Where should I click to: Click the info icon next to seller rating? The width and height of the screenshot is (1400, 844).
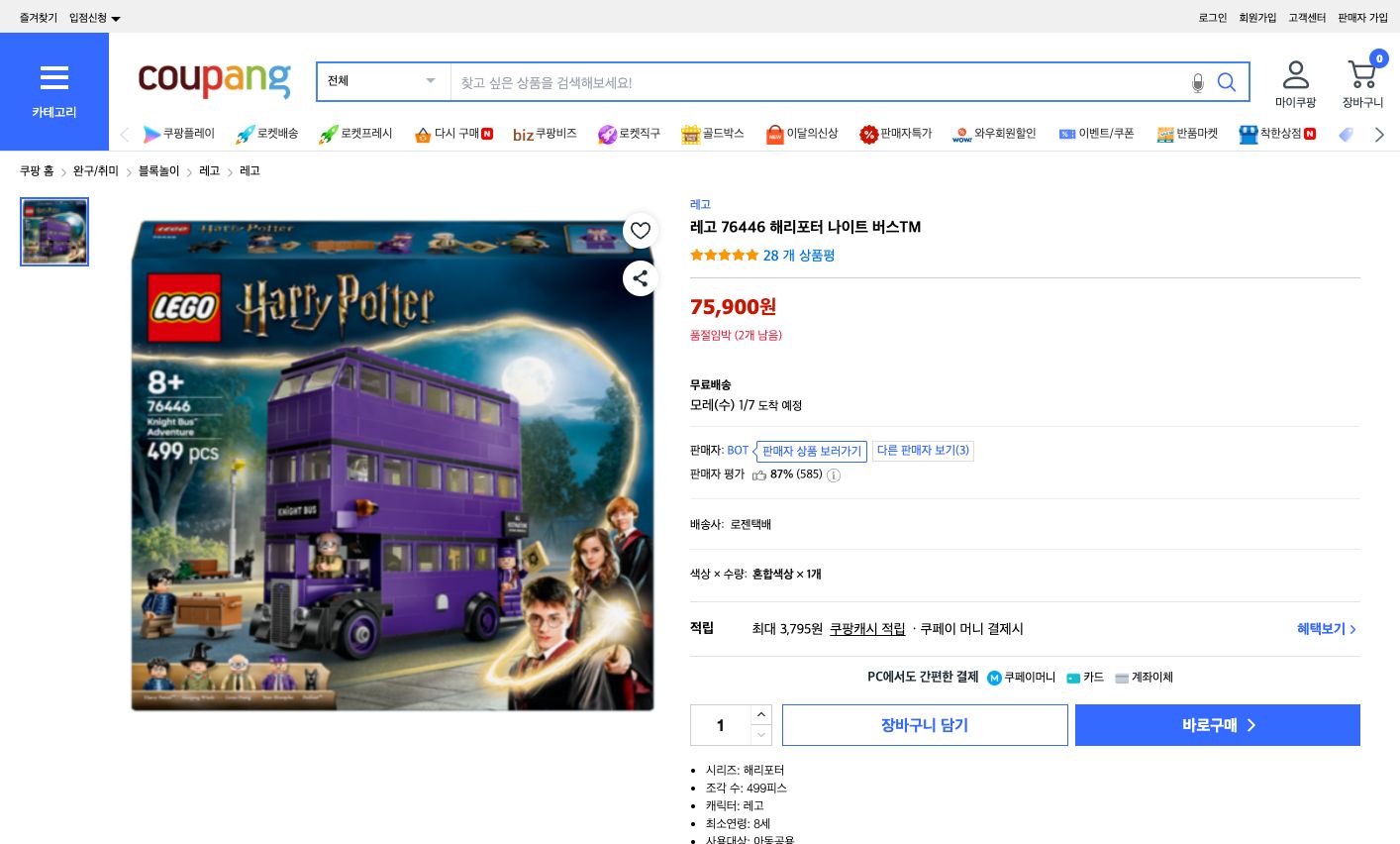[833, 475]
